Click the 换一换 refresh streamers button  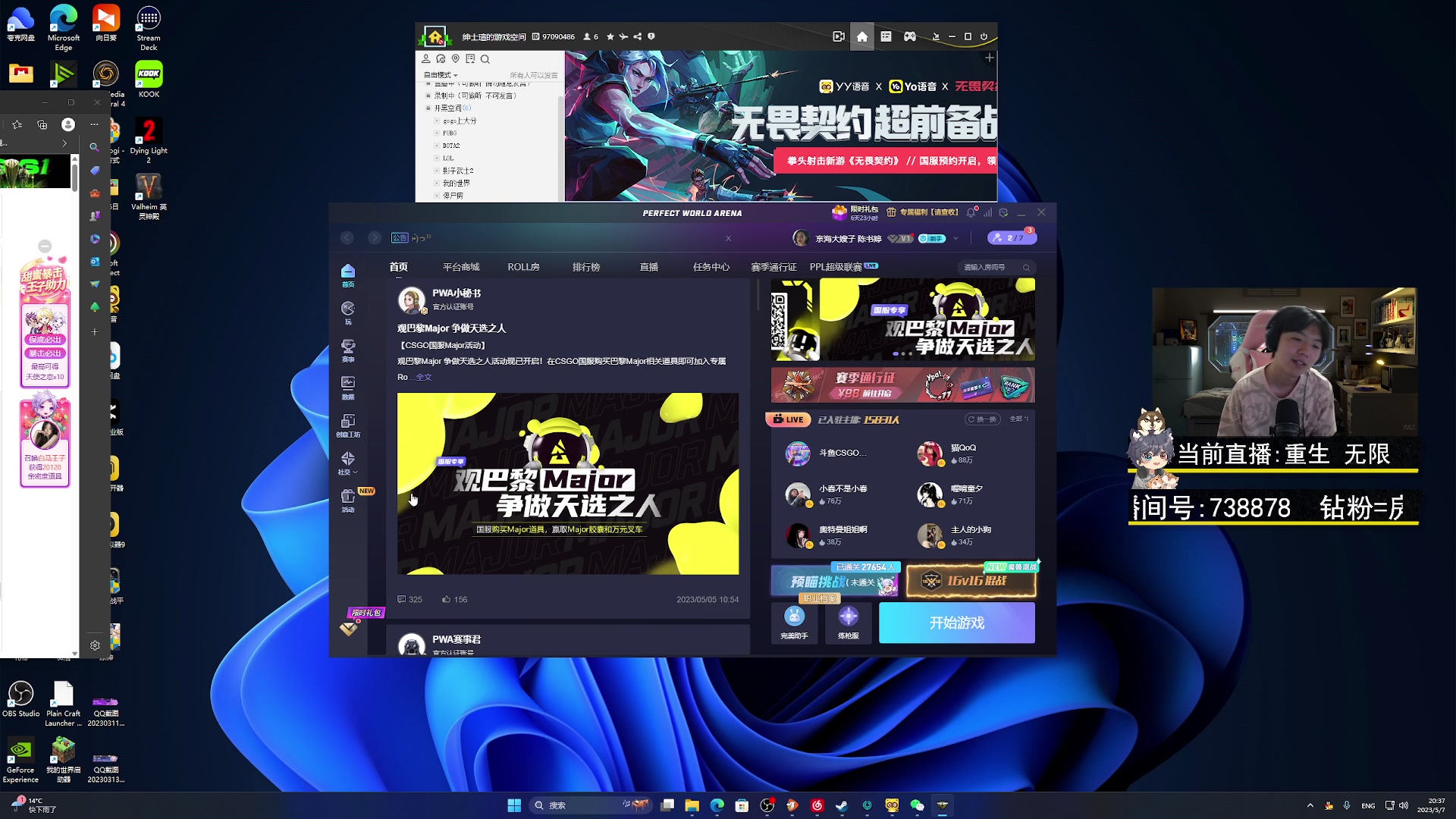click(x=983, y=419)
